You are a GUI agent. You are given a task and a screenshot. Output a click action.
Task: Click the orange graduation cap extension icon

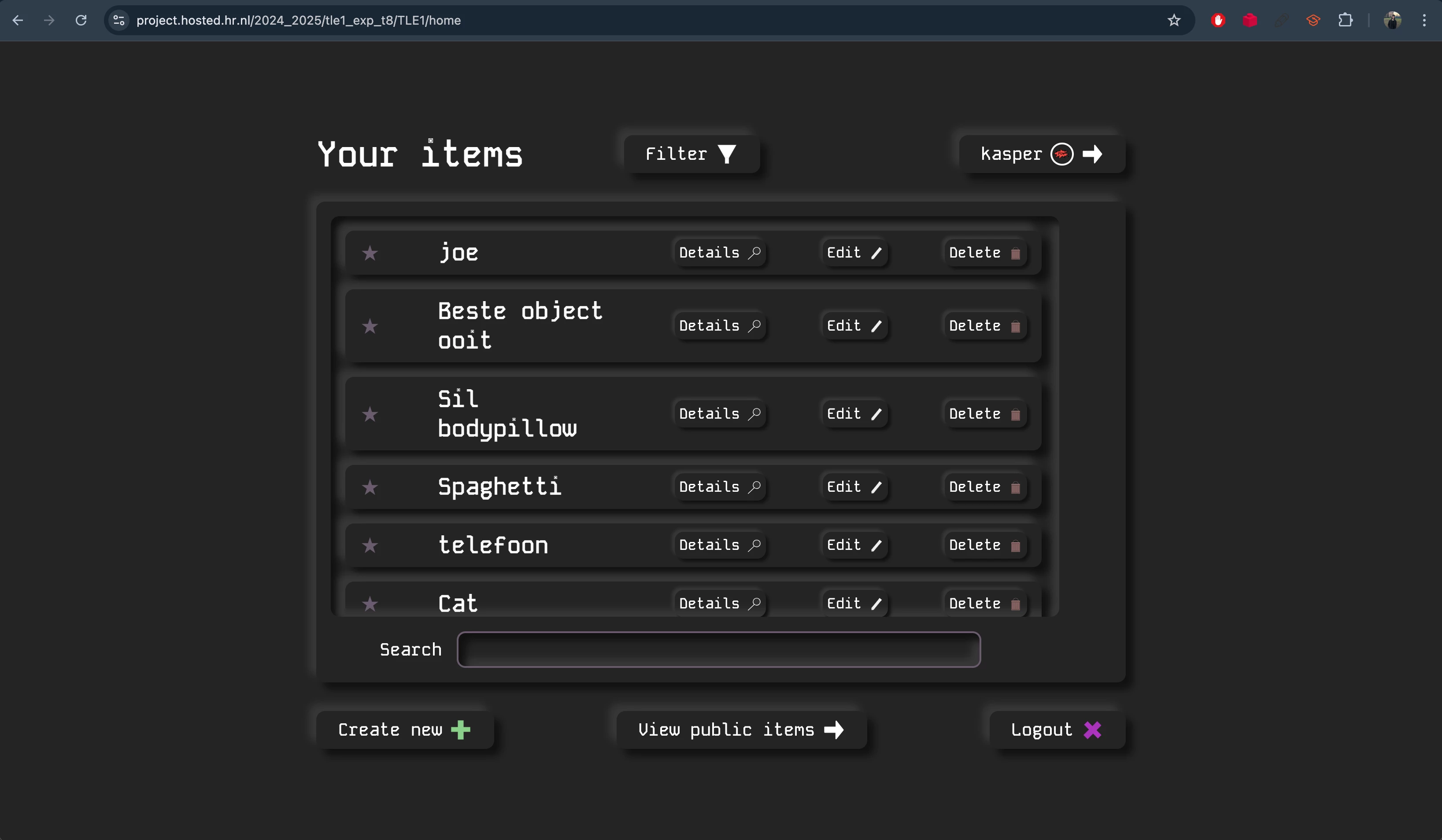coord(1313,20)
